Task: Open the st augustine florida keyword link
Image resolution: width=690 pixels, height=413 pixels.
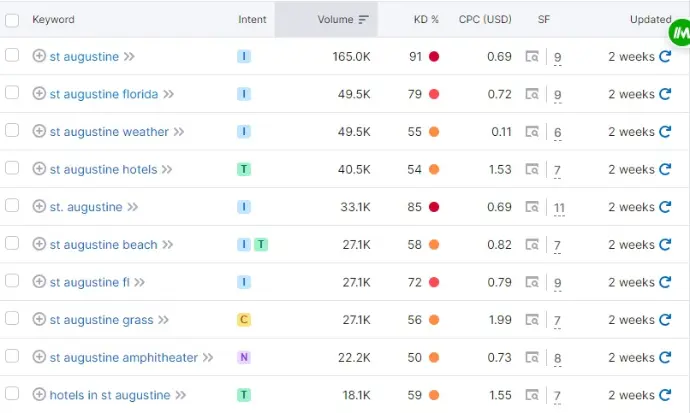Action: 103,95
